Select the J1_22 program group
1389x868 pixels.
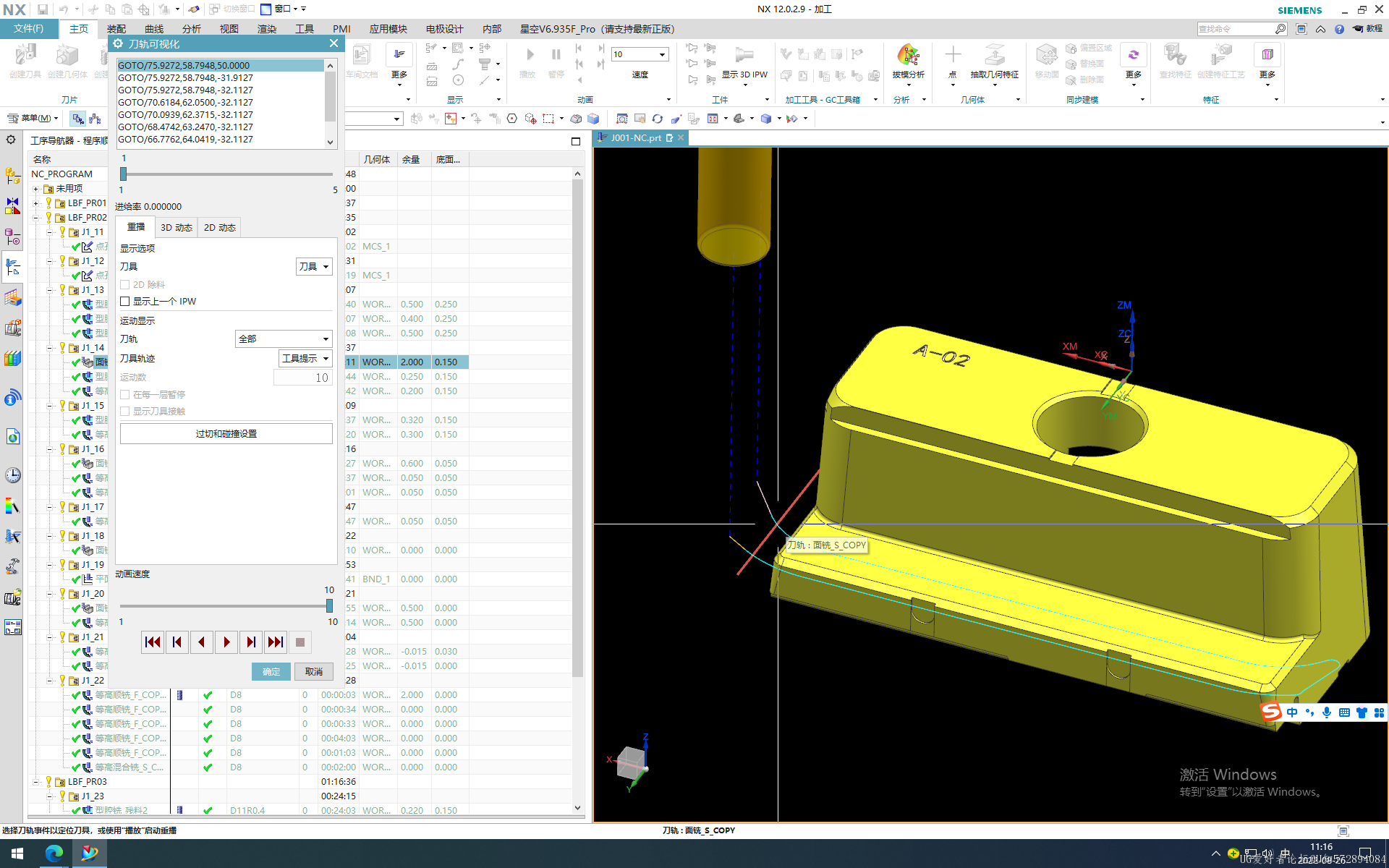[x=93, y=681]
